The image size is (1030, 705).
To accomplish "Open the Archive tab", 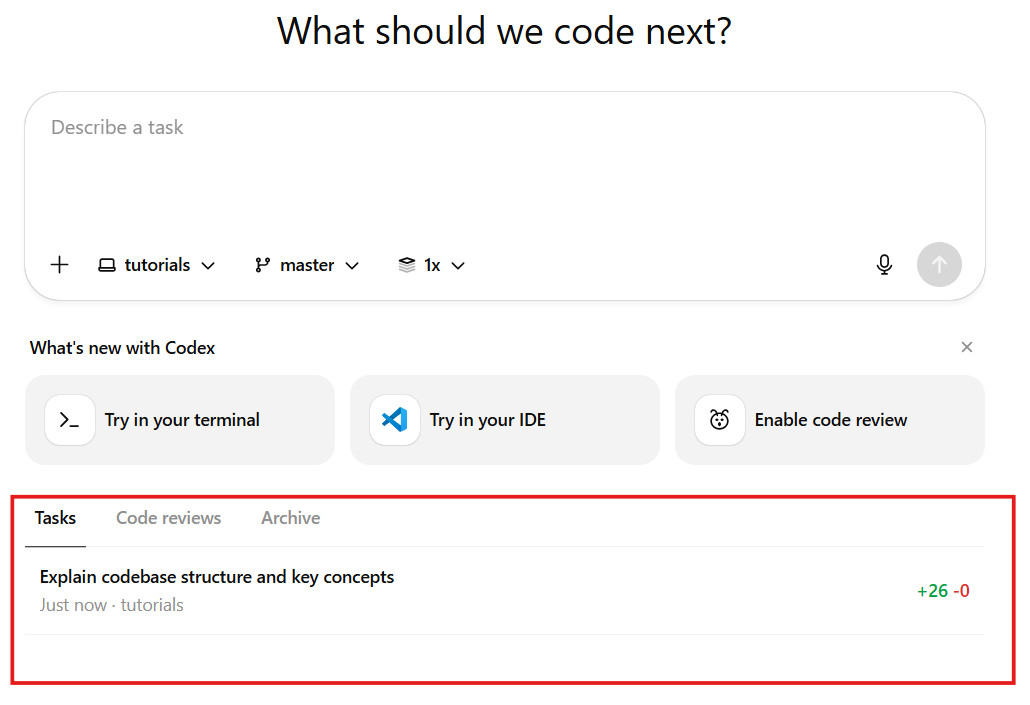I will 290,518.
